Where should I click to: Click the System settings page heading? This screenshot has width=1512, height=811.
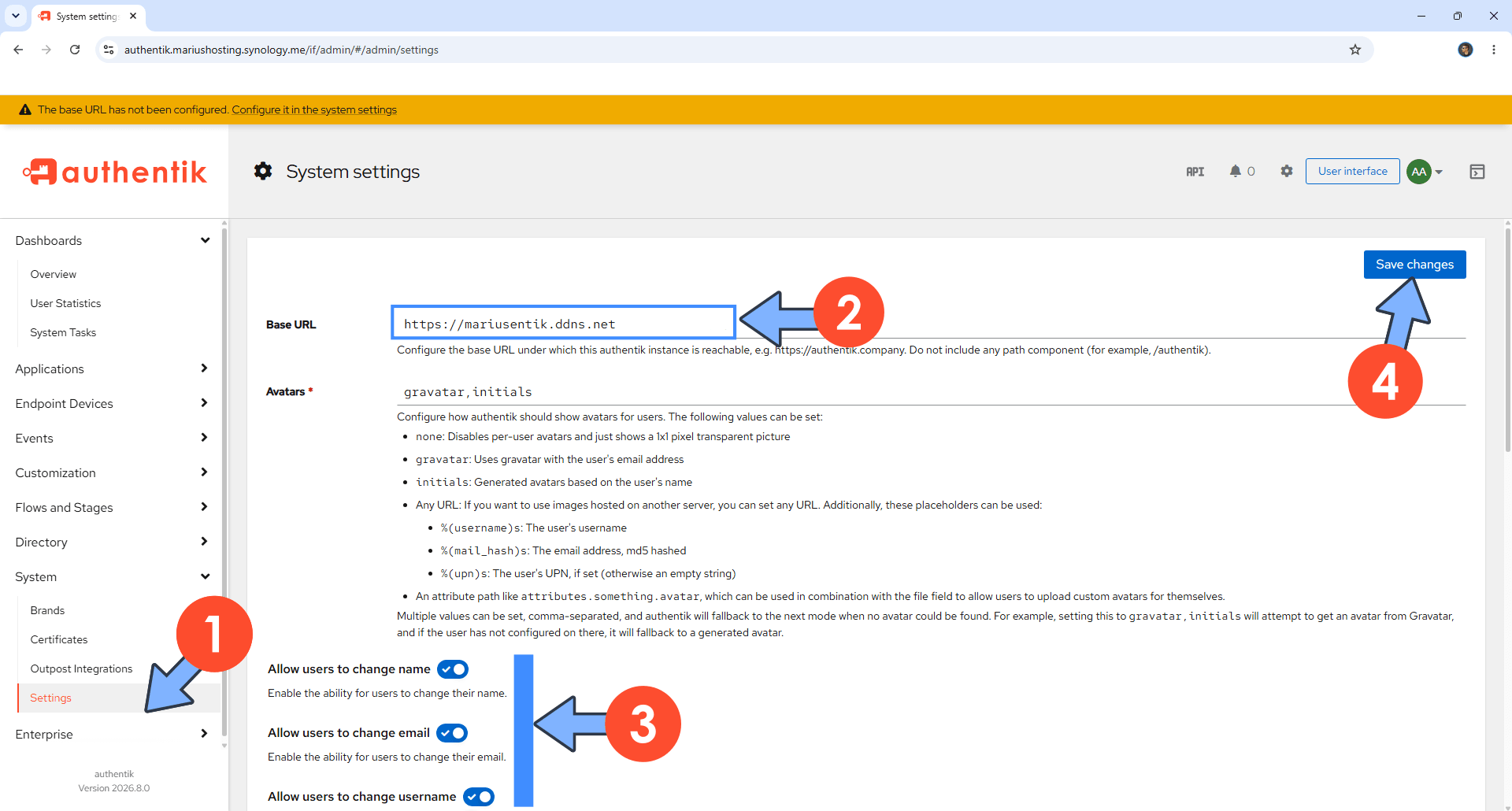[x=353, y=172]
